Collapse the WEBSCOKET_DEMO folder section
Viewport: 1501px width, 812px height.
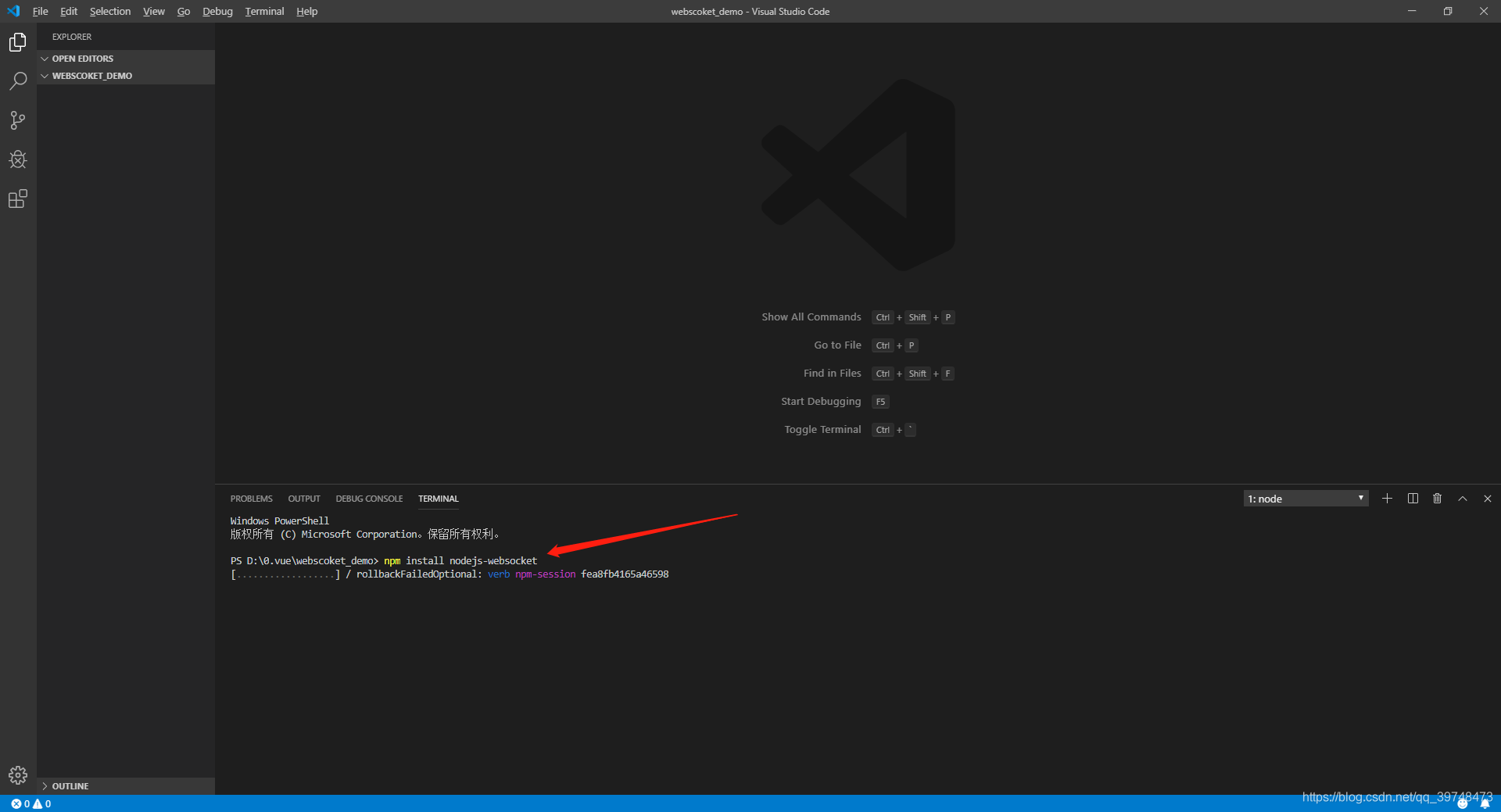tap(126, 76)
